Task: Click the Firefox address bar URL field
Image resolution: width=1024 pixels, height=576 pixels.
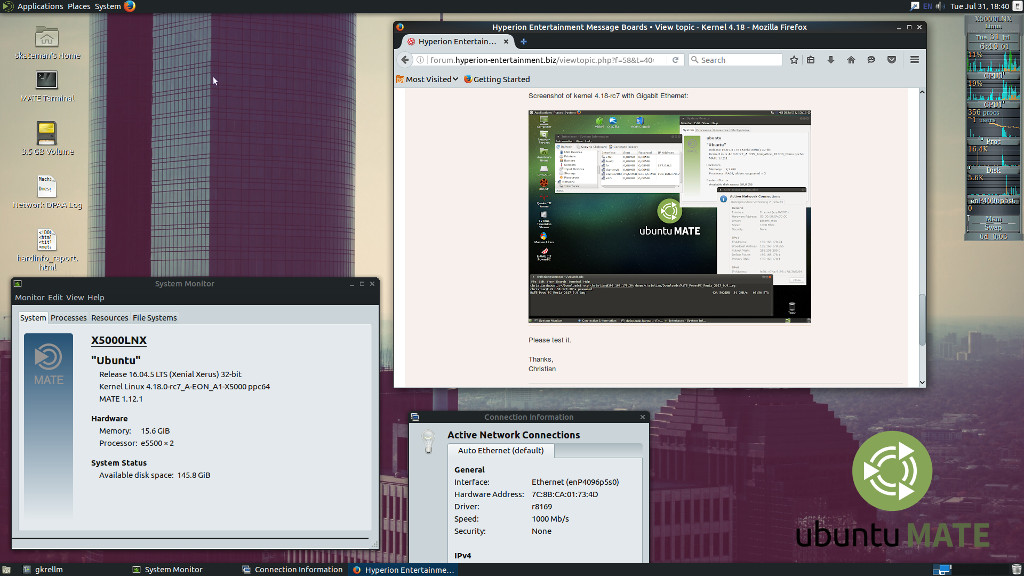Action: [542, 59]
